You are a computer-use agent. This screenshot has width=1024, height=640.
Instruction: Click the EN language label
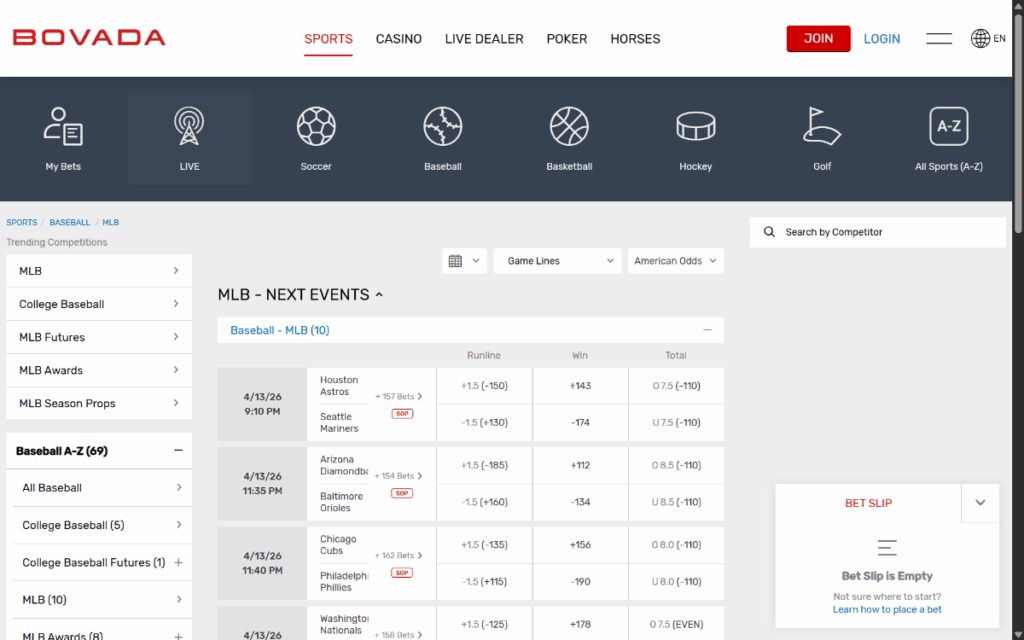pyautogui.click(x=999, y=39)
